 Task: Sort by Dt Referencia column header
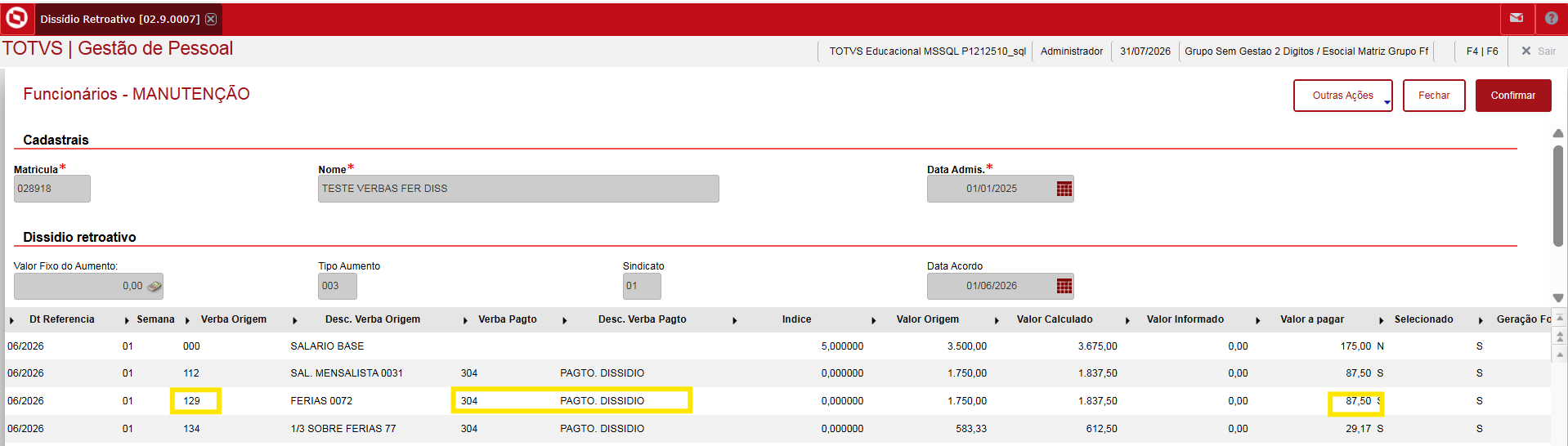click(62, 319)
